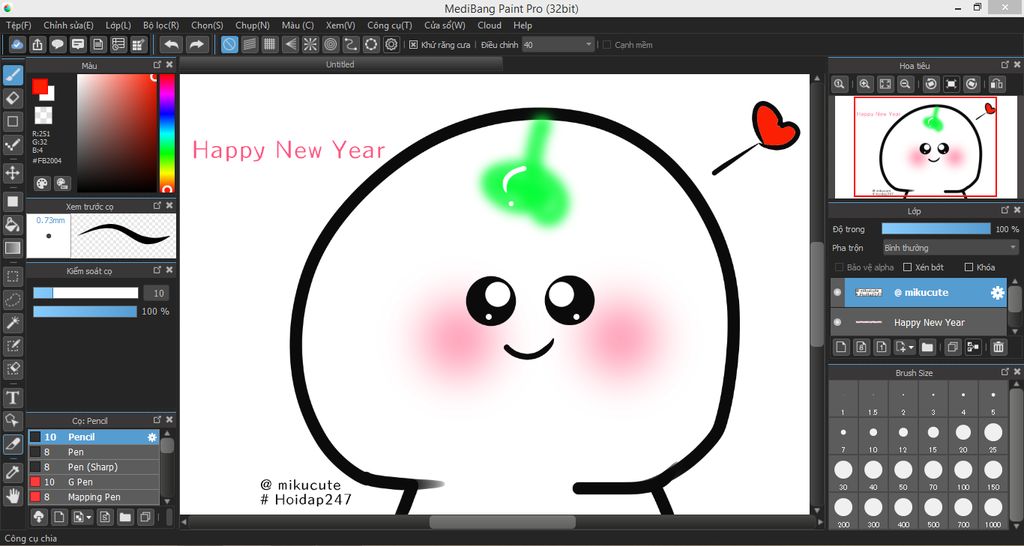1024x546 pixels.
Task: Open the Pha trộn blend mode dropdown
Action: pos(950,248)
